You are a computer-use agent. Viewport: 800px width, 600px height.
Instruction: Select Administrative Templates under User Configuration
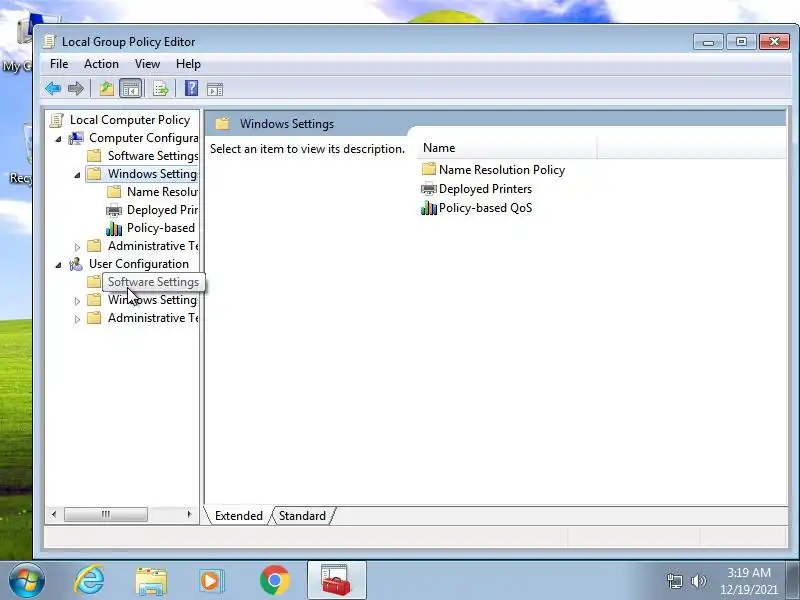[153, 318]
